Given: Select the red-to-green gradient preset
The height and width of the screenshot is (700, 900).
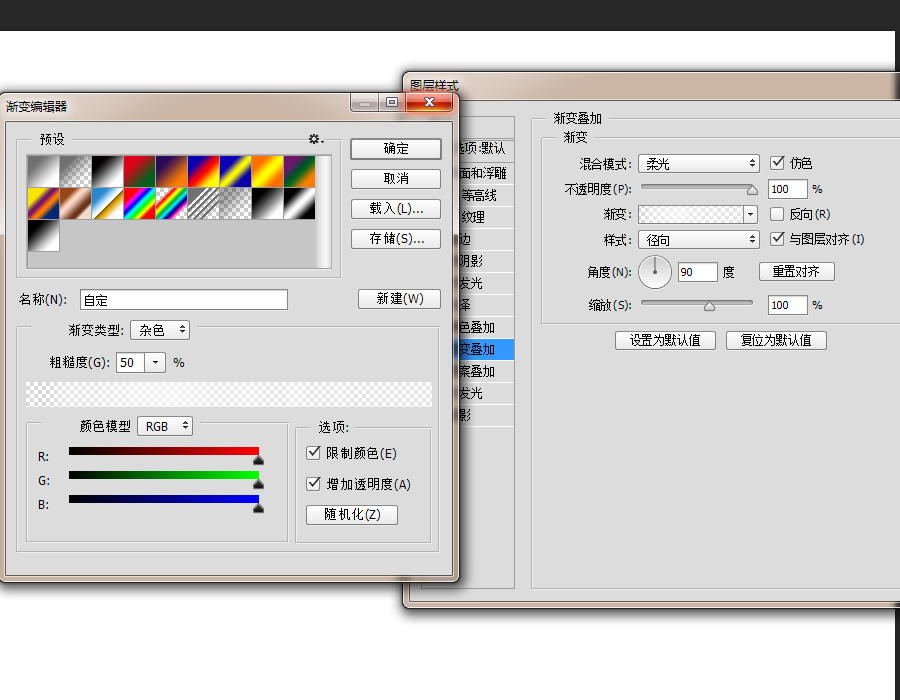Looking at the screenshot, I should pyautogui.click(x=139, y=171).
